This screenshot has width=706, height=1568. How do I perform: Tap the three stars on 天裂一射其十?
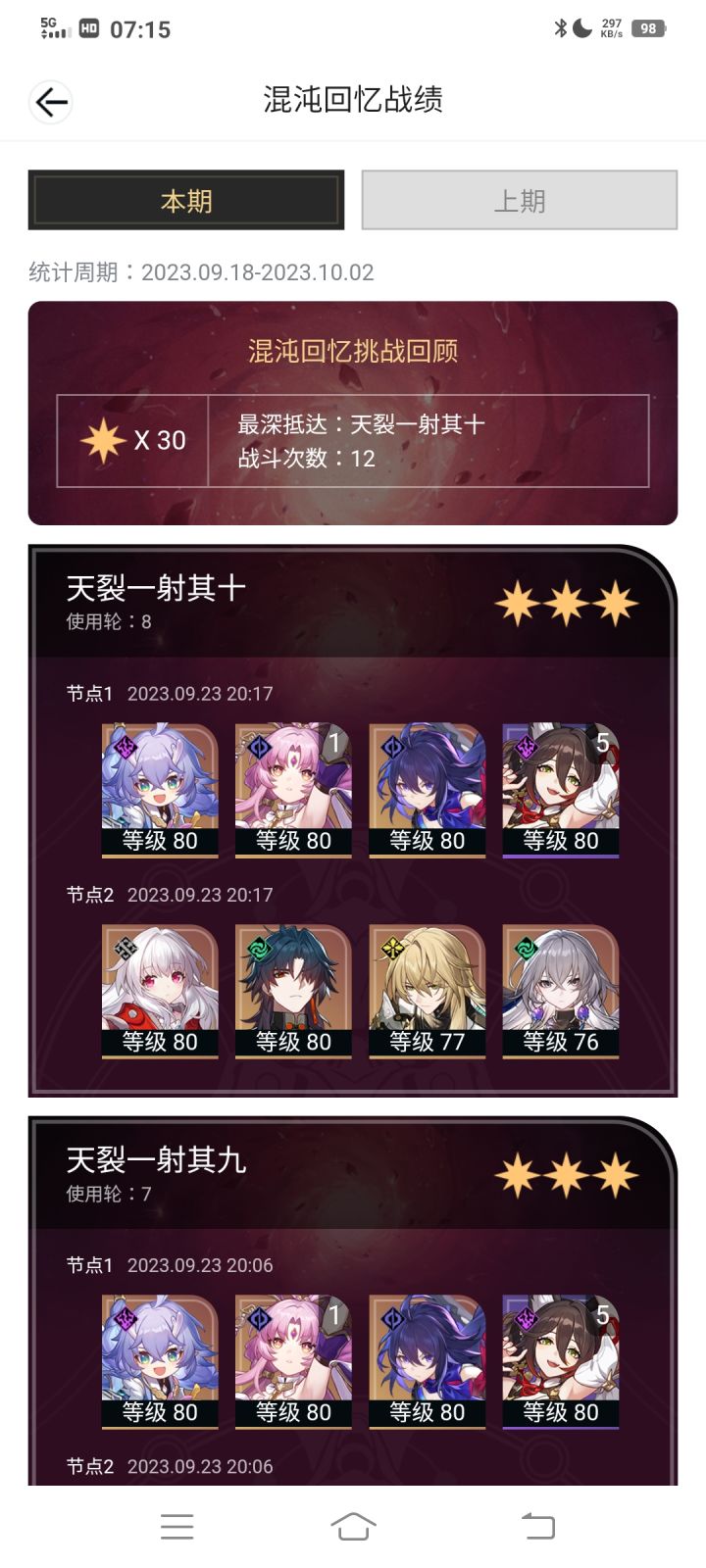(x=567, y=603)
